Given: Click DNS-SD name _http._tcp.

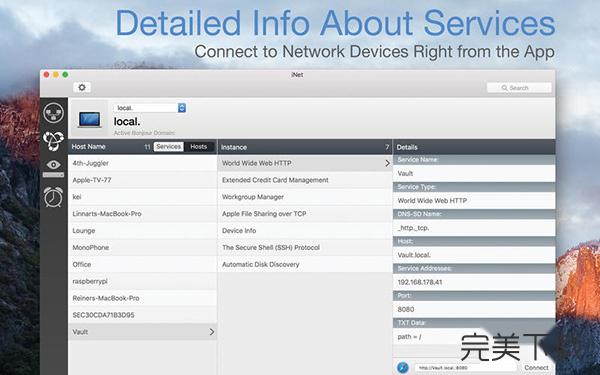Looking at the screenshot, I should coord(474,228).
